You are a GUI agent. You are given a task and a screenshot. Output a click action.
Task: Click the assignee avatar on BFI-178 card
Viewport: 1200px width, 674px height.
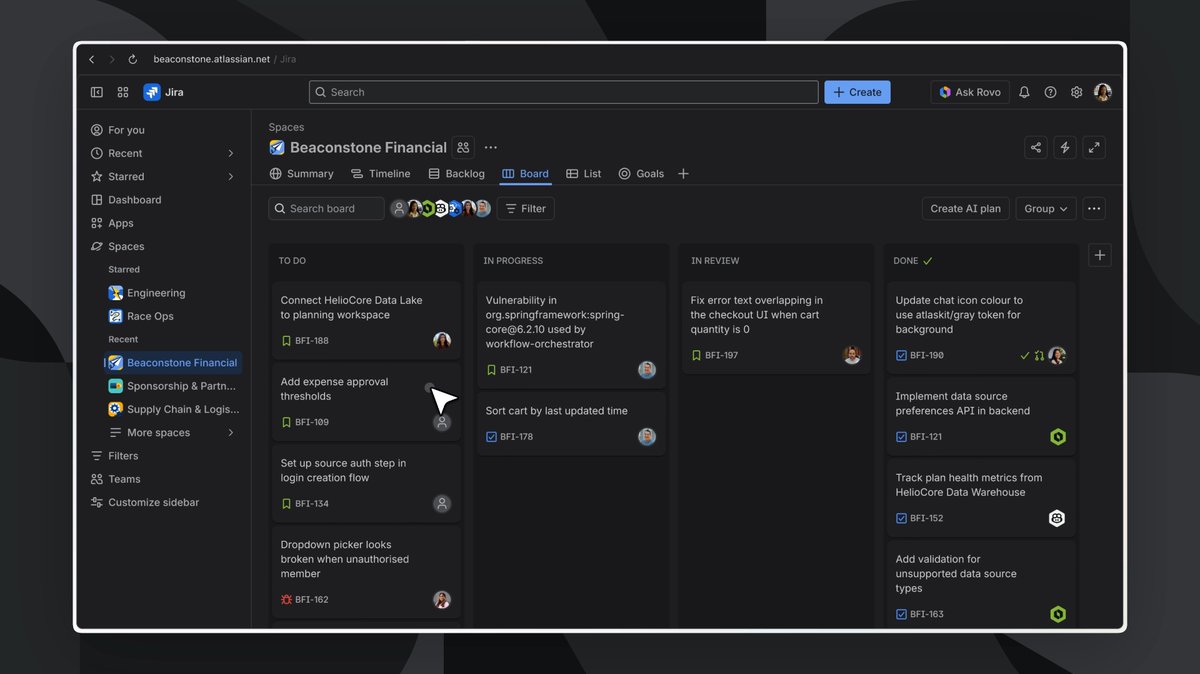647,437
